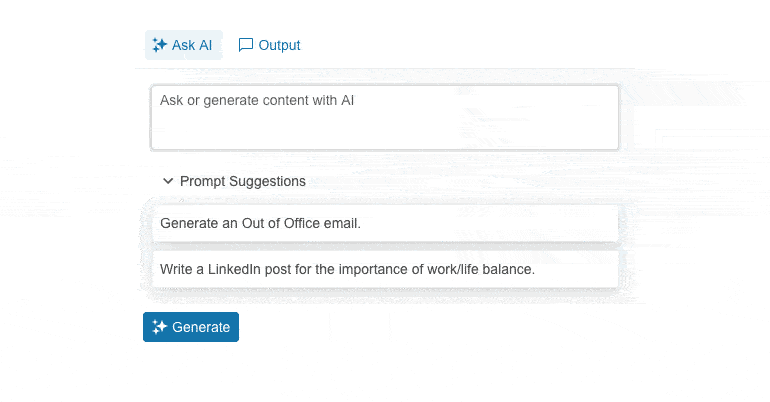Click the 'Generate' text on the blue button
The width and height of the screenshot is (770, 402).
[201, 327]
